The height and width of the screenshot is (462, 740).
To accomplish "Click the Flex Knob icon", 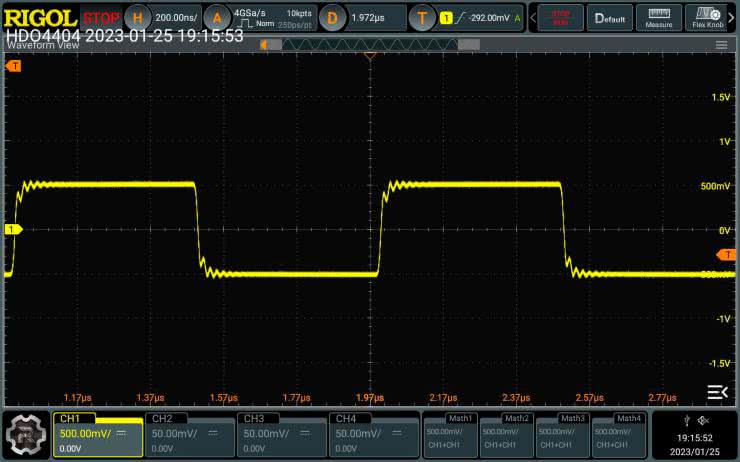I will click(x=709, y=17).
